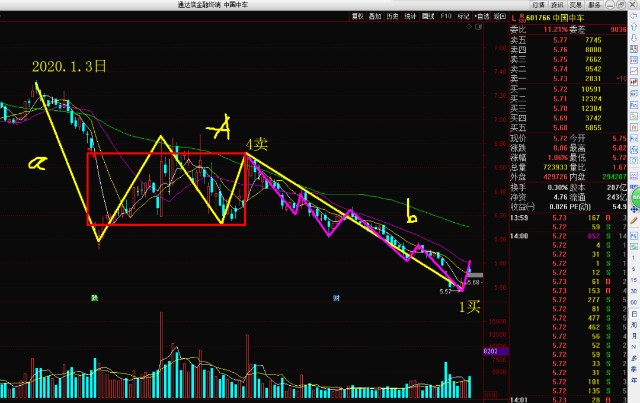Switch to 5-minute period
Screen dimensions: 640x403
tap(634, 269)
